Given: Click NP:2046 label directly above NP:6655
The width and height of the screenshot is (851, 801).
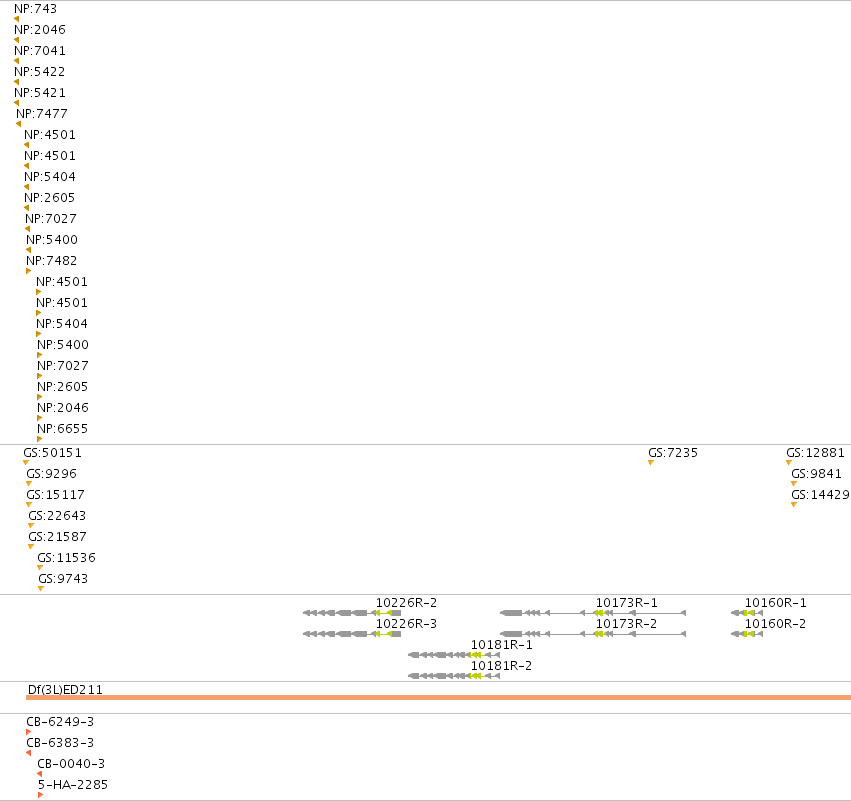Looking at the screenshot, I should point(62,408).
